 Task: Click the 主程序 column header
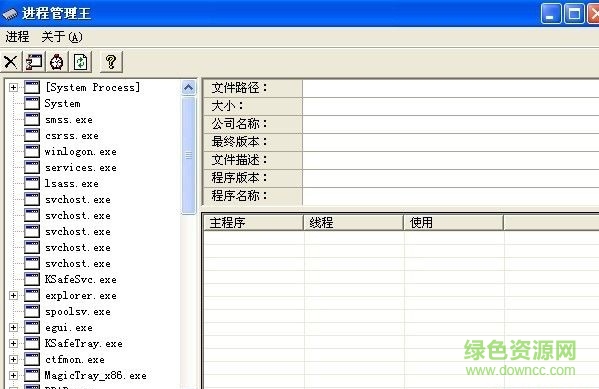[253, 222]
